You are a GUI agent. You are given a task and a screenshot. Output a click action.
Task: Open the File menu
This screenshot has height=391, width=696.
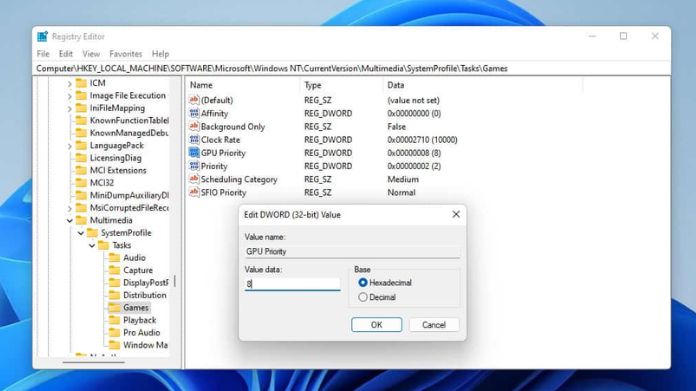click(x=43, y=54)
